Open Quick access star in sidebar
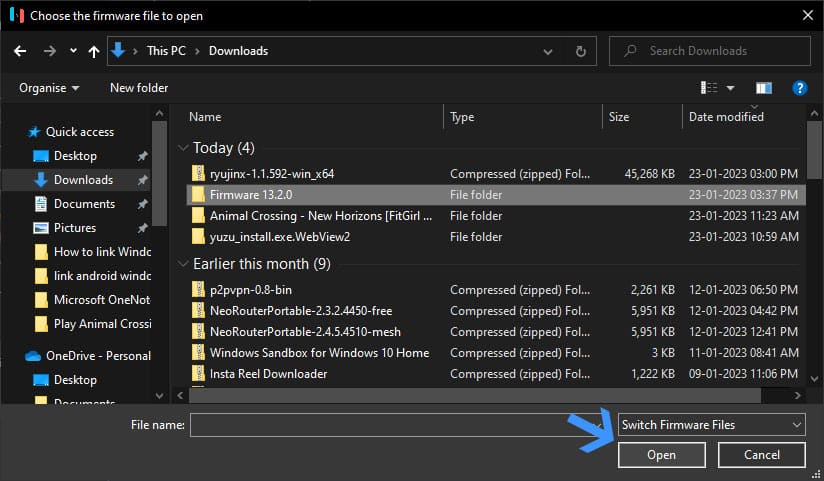Screen dimensions: 824x481 (34, 132)
